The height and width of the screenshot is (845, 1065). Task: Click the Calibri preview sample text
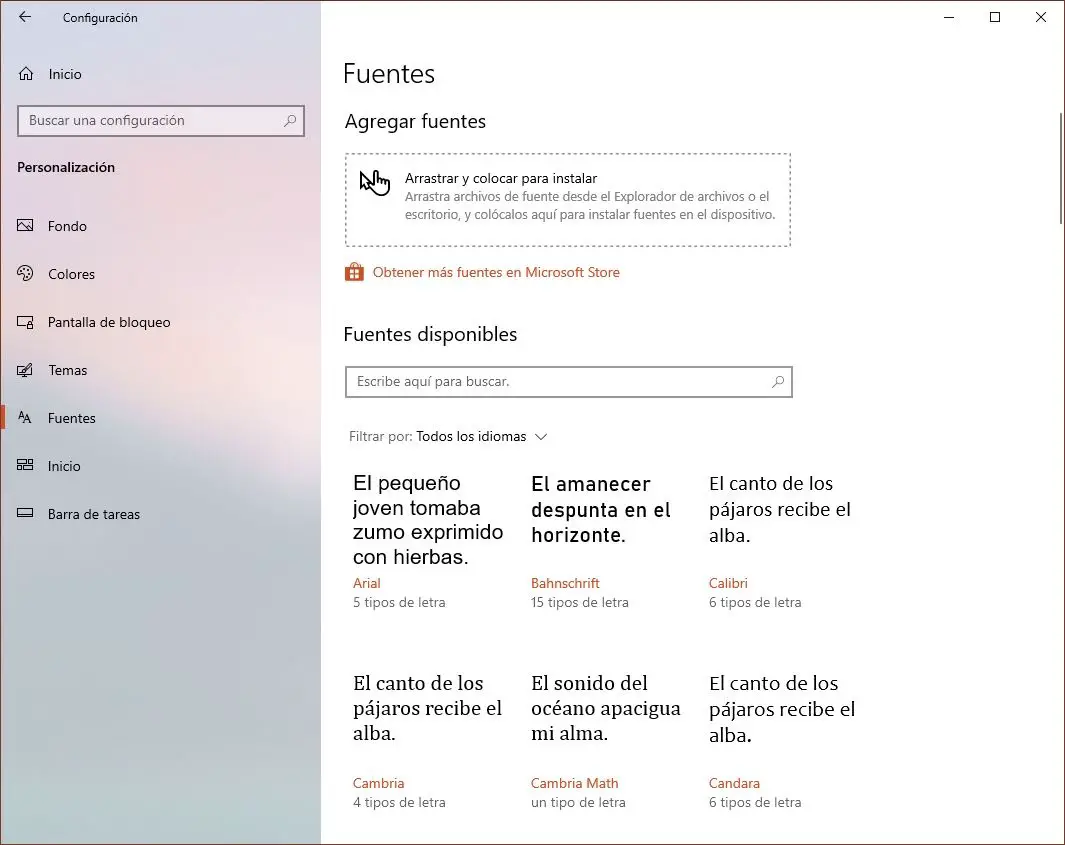coord(780,509)
